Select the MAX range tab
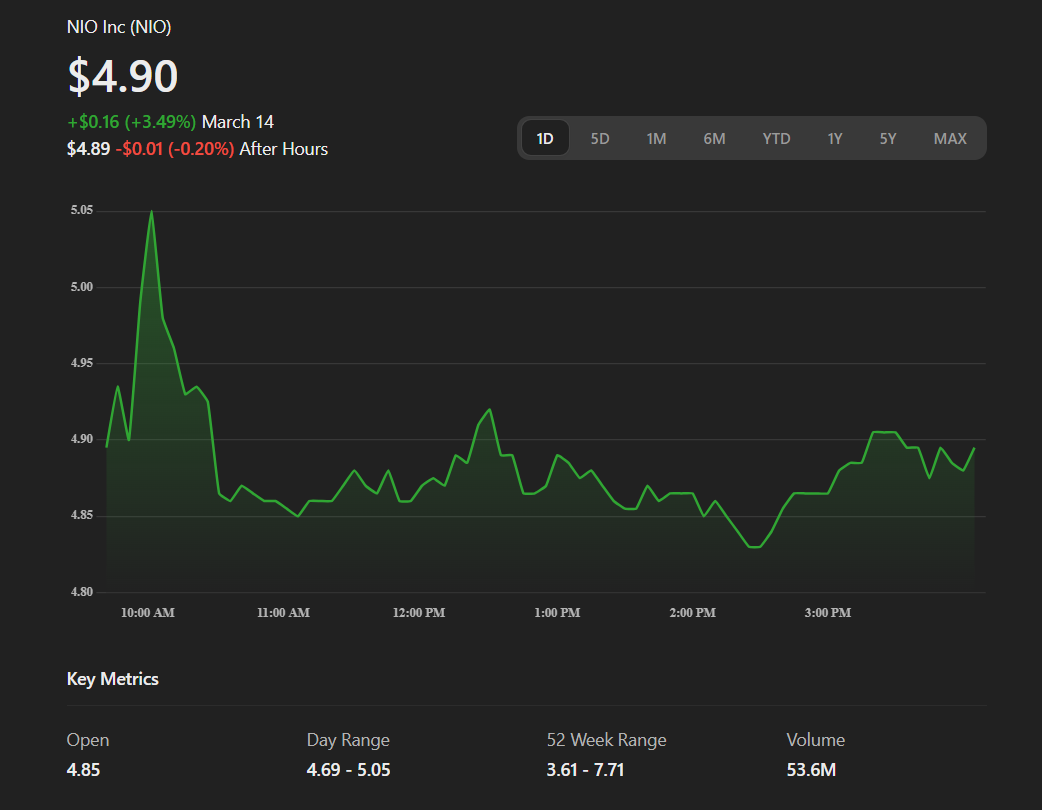Screen dimensions: 1042x810 (950, 138)
